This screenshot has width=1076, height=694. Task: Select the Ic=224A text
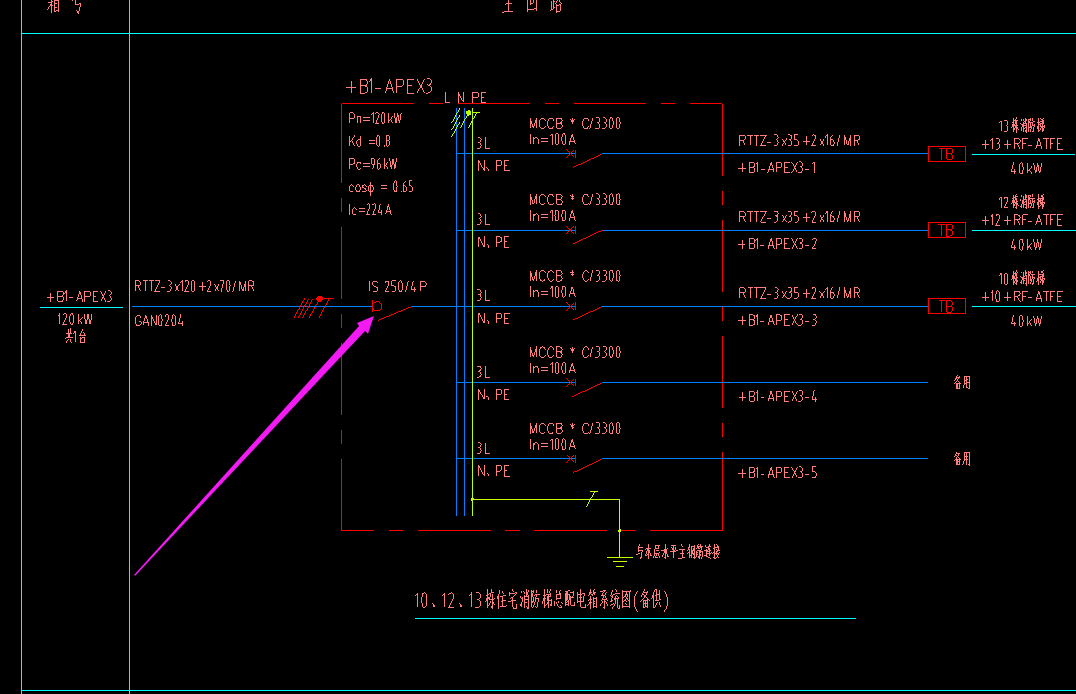pyautogui.click(x=370, y=210)
